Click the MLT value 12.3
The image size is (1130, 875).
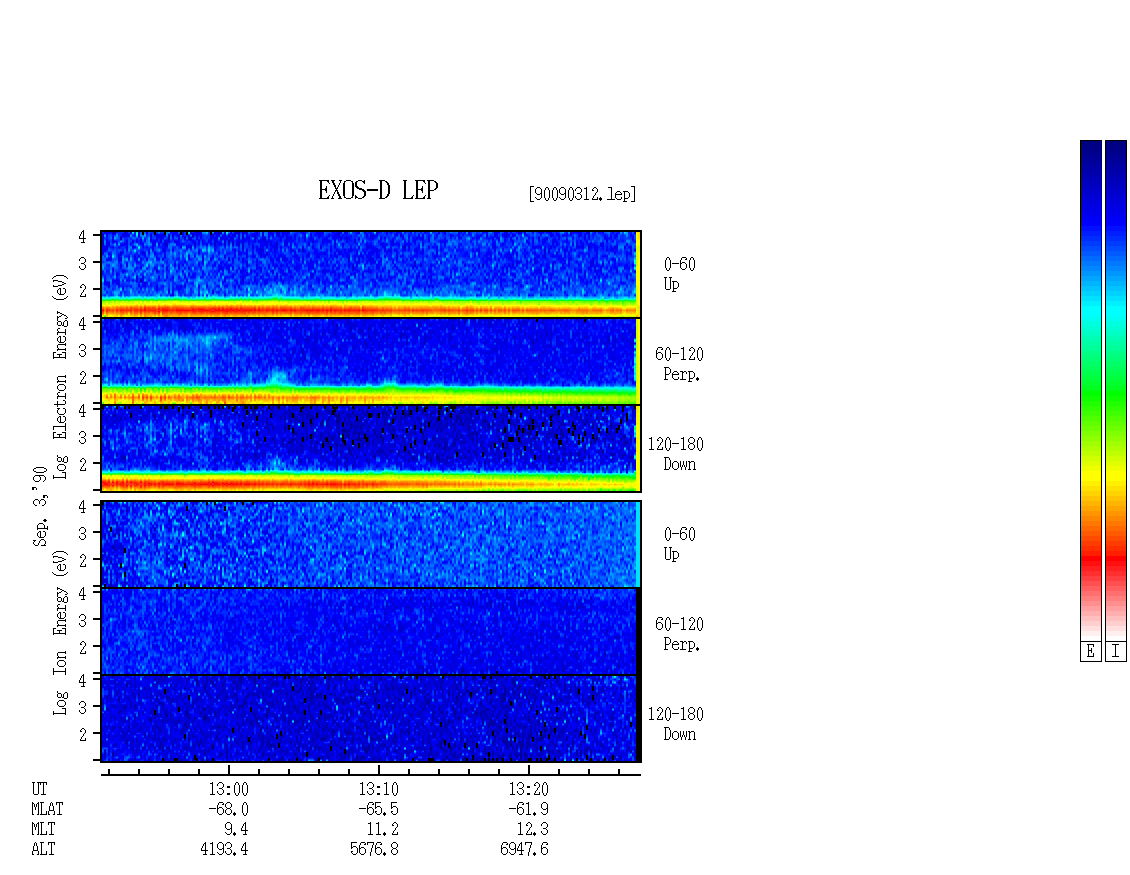(533, 830)
